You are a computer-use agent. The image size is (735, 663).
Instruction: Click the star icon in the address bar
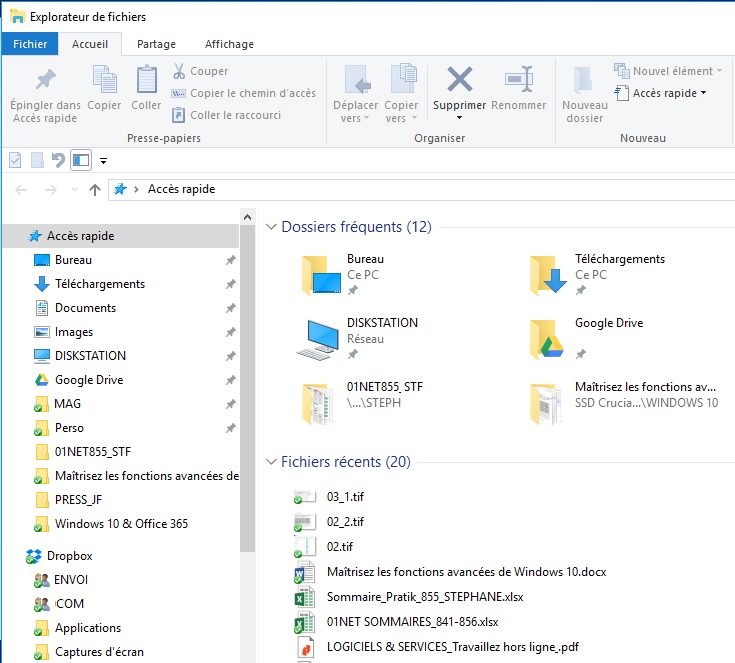[x=120, y=189]
